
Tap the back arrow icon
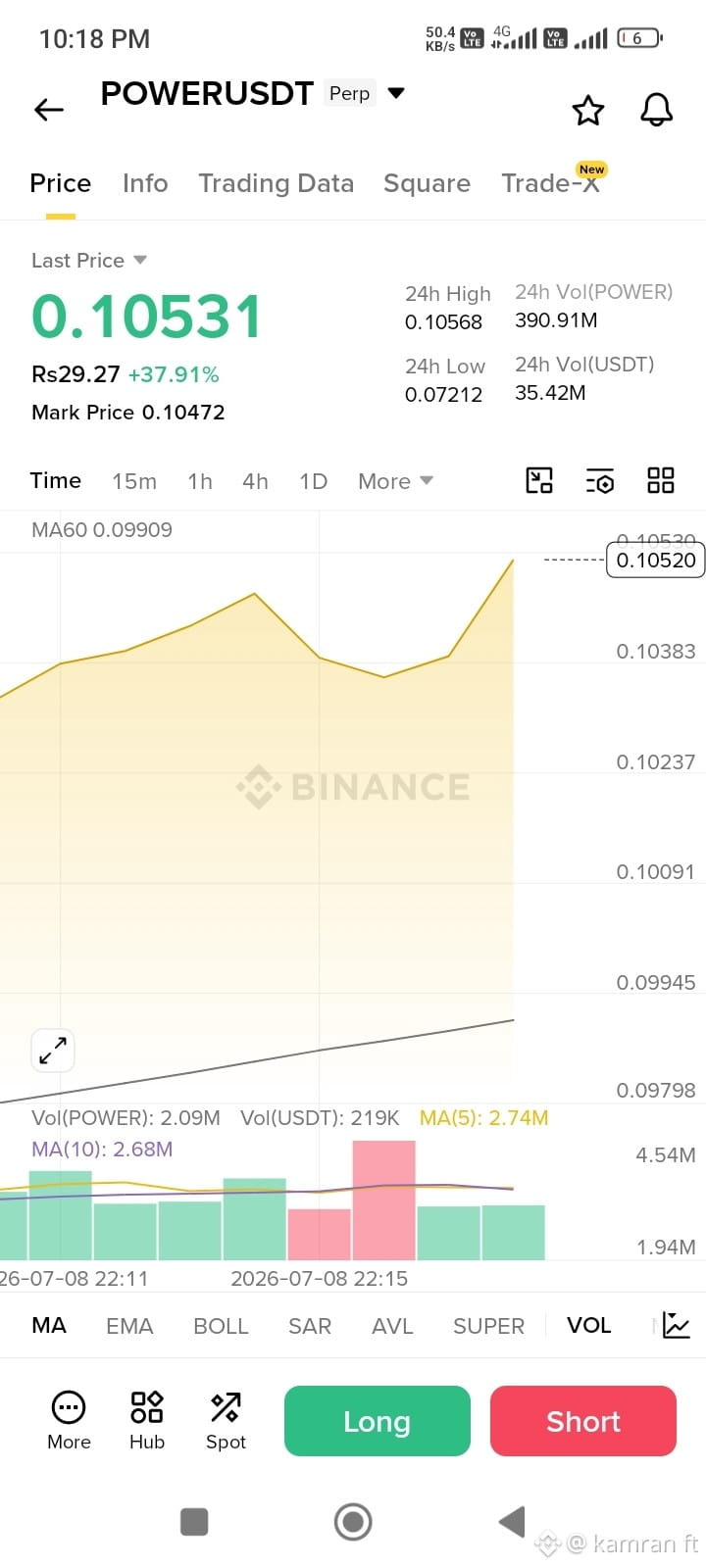[49, 110]
